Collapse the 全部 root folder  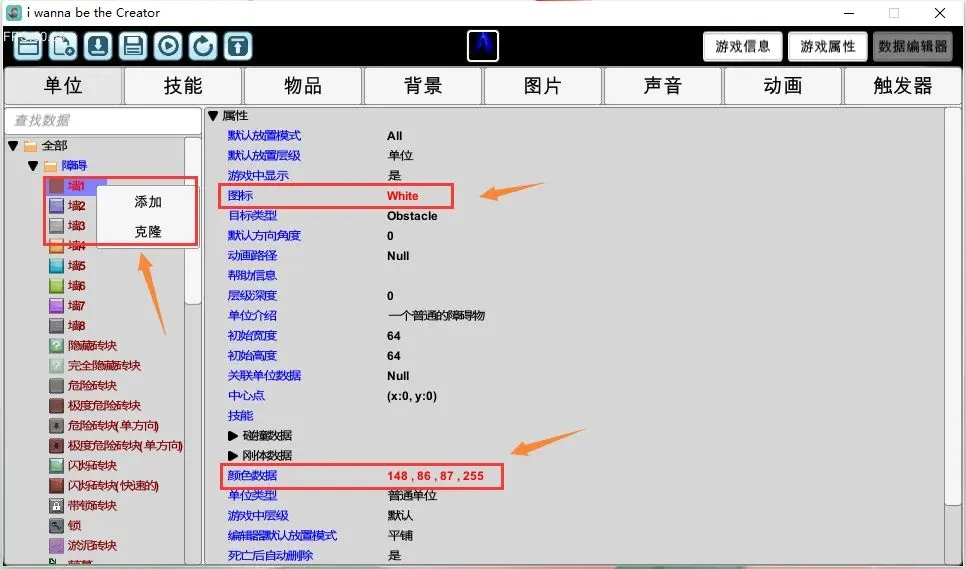13,146
